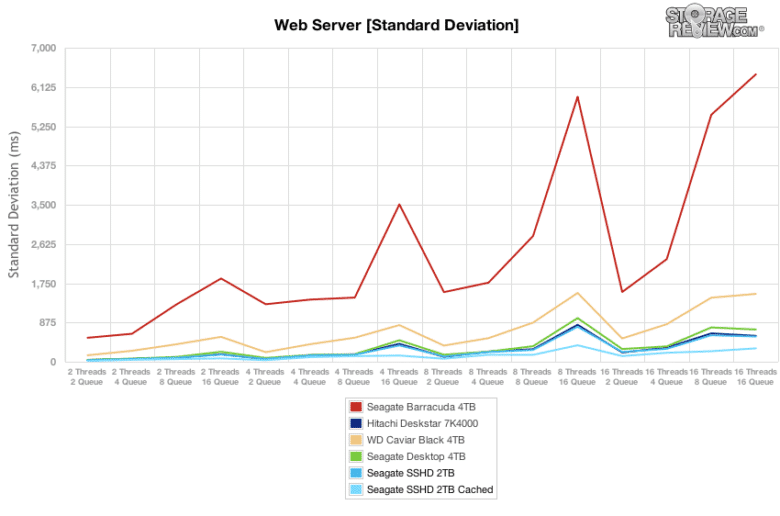Click the Seagate Desktop 4TB green legend swatch
Viewport: 780px width, 516px height.
(356, 456)
